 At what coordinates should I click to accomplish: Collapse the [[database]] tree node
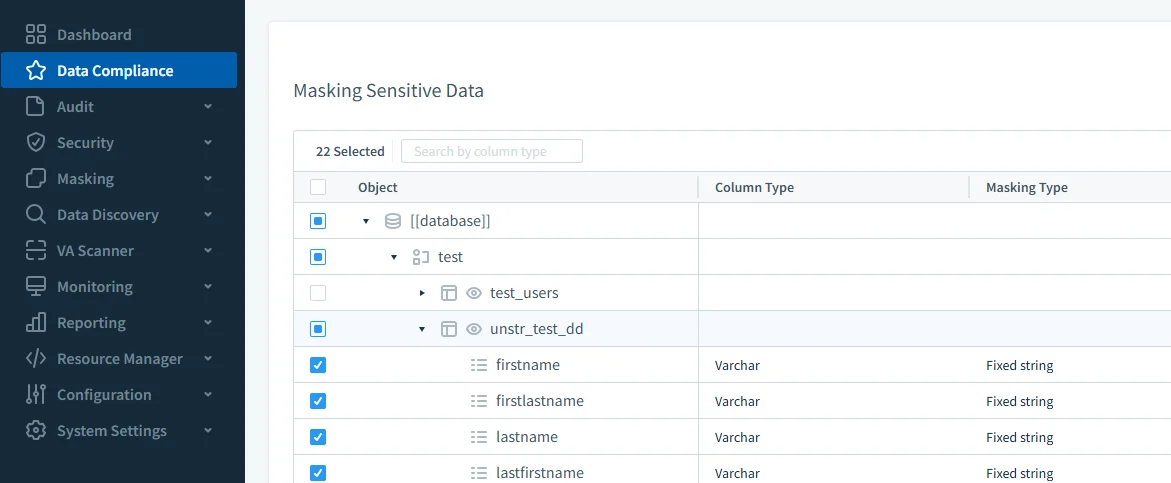(x=366, y=221)
